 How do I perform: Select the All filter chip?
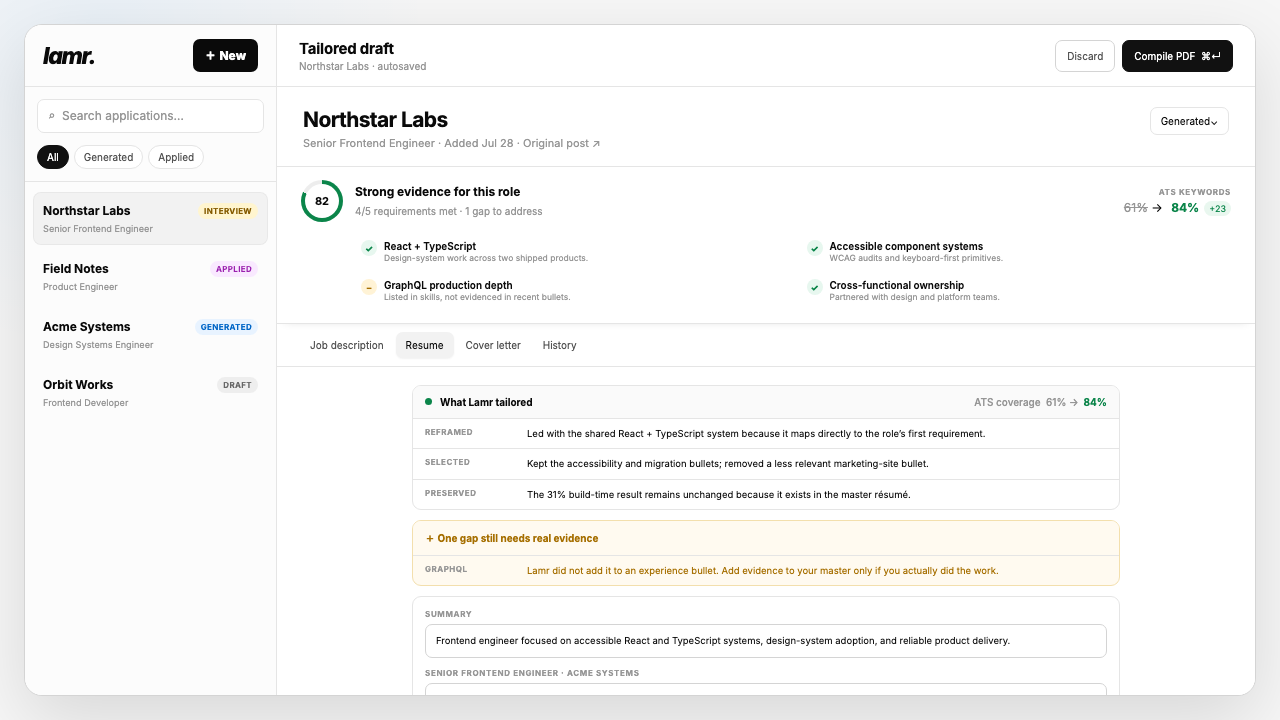[53, 157]
